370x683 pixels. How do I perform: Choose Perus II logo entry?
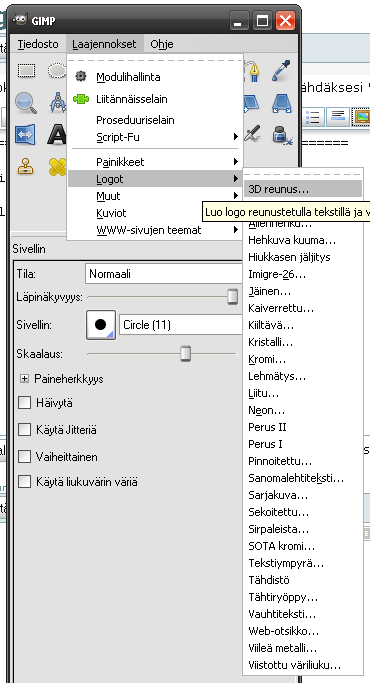click(x=303, y=427)
